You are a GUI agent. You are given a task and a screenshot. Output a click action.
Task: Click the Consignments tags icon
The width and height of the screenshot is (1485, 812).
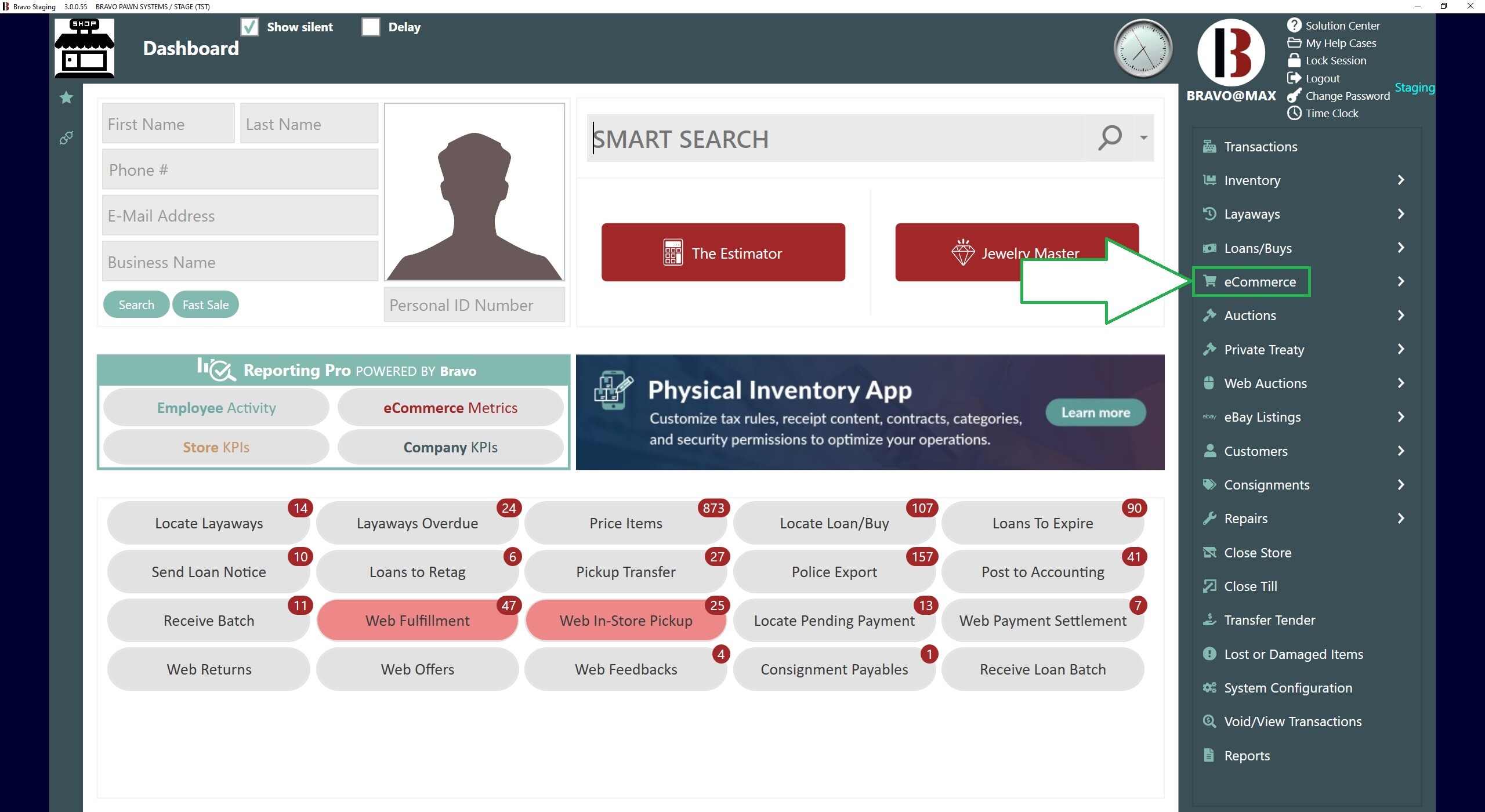coord(1209,484)
